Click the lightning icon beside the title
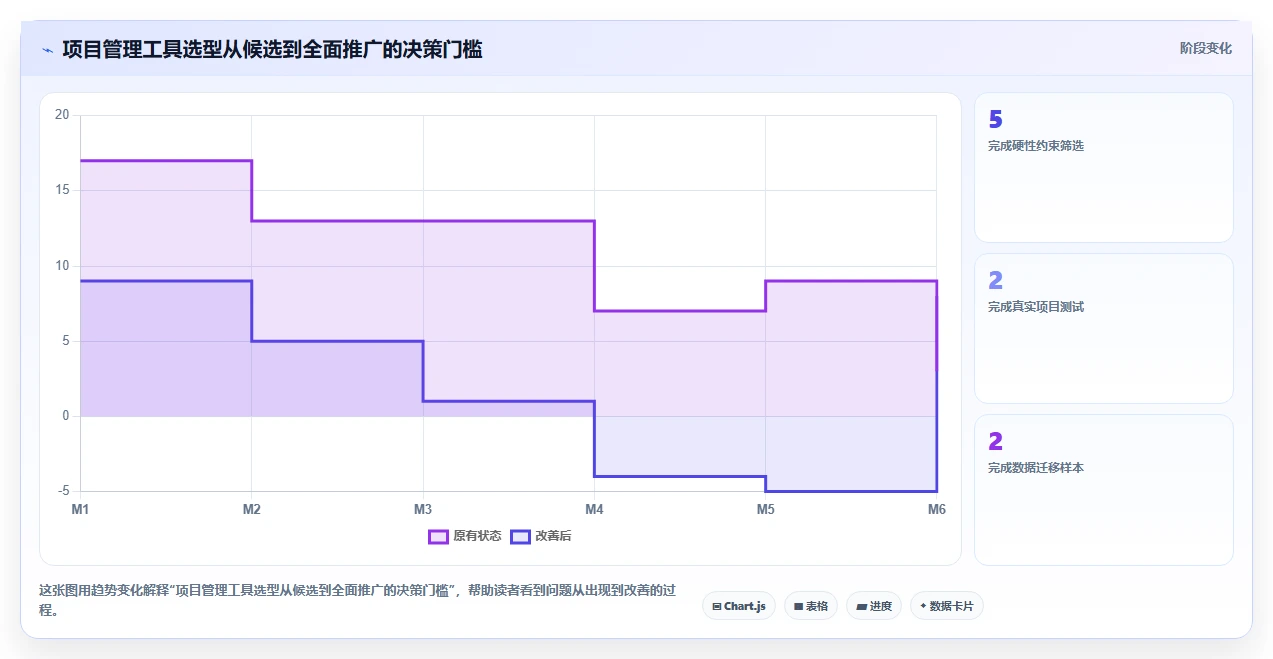1273x659 pixels. [47, 49]
